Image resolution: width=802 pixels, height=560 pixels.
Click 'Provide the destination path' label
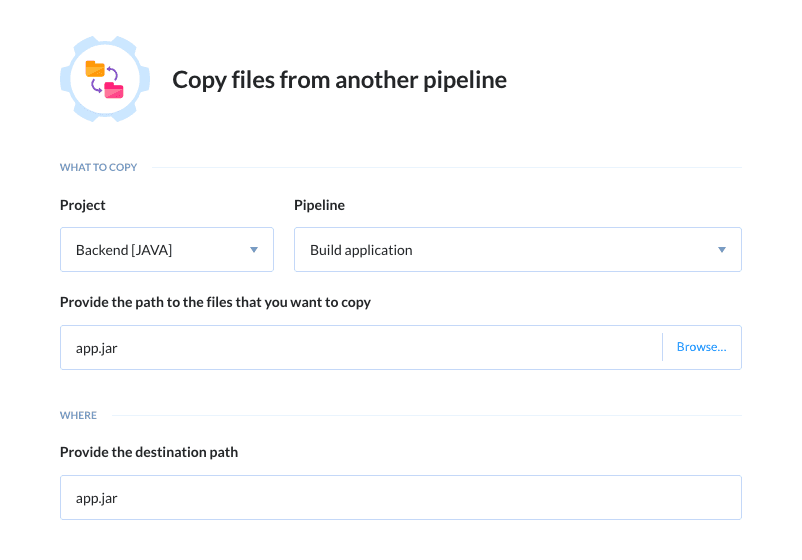pos(149,452)
